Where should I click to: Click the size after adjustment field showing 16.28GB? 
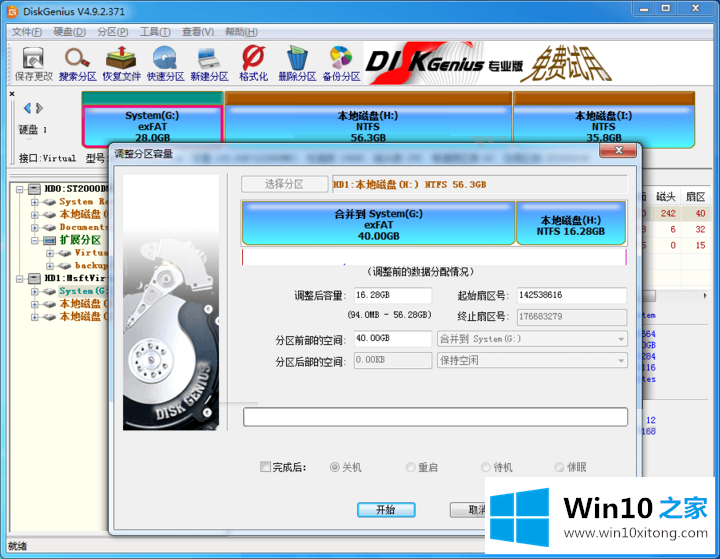pos(393,295)
